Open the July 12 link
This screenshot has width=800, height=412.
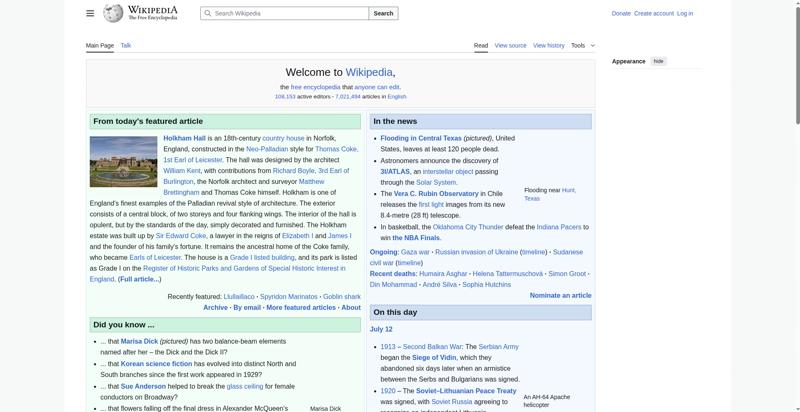coord(381,329)
